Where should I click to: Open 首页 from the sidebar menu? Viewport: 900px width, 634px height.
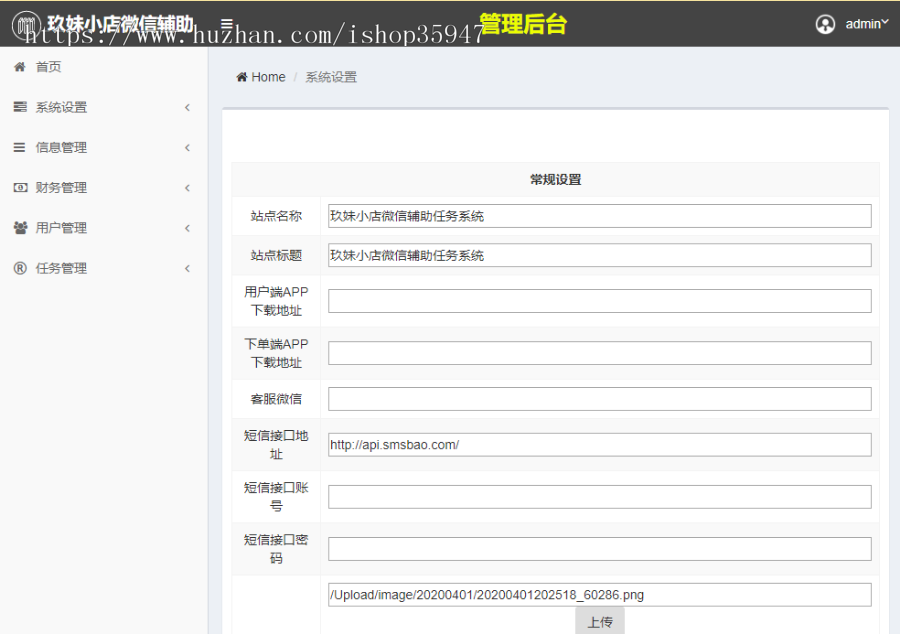coord(49,67)
